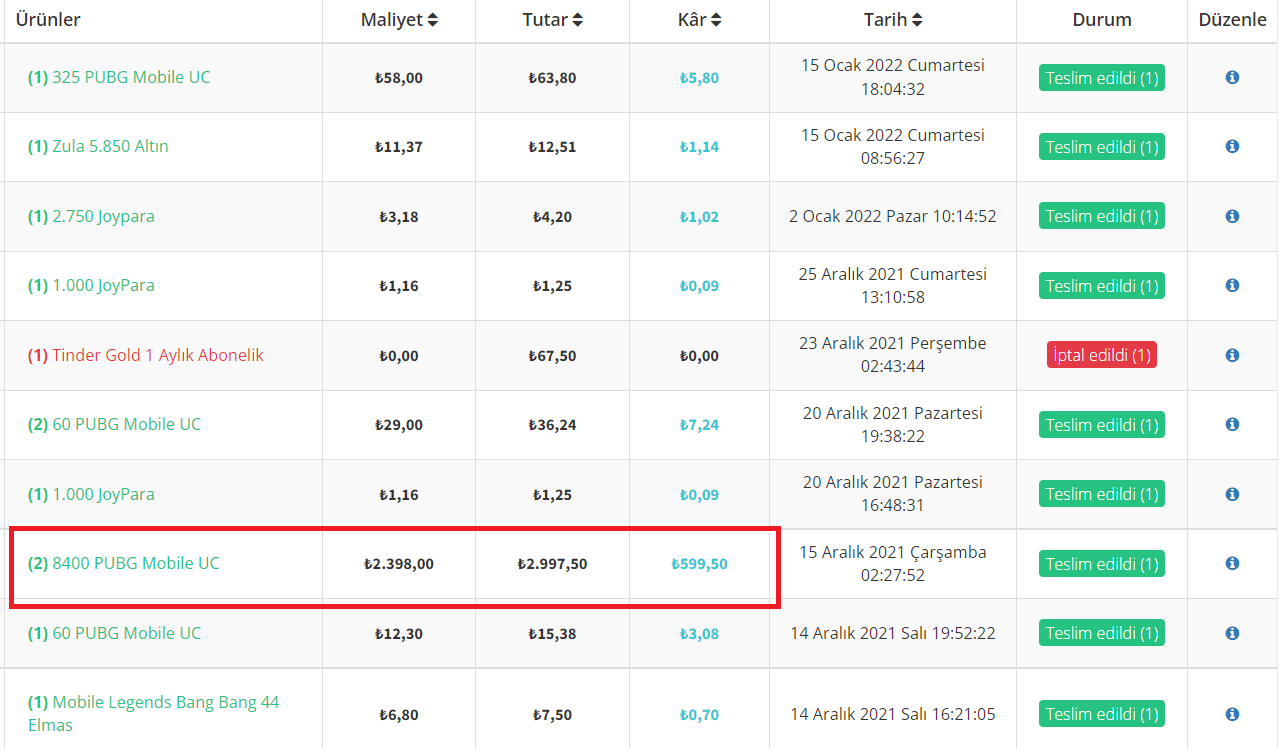Click info icon for Zula 5.850 Altın row

1232,146
